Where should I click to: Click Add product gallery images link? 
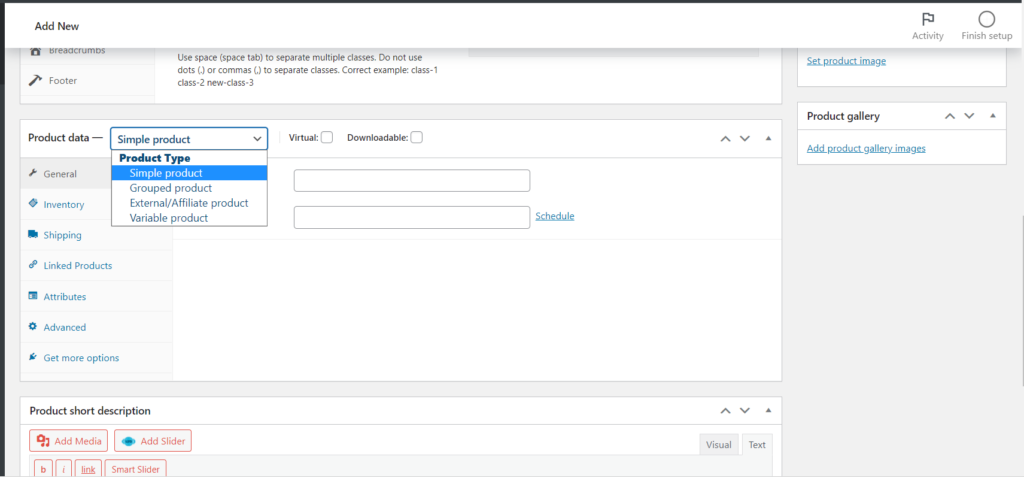tap(866, 148)
